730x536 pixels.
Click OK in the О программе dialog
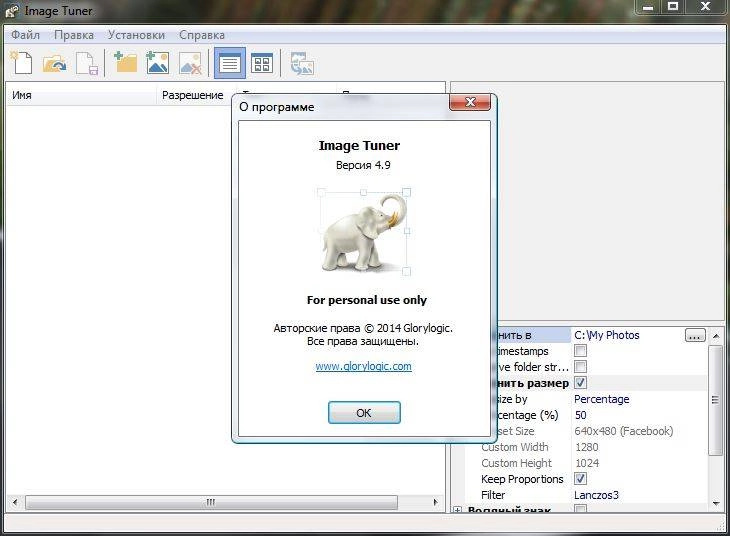pos(364,413)
